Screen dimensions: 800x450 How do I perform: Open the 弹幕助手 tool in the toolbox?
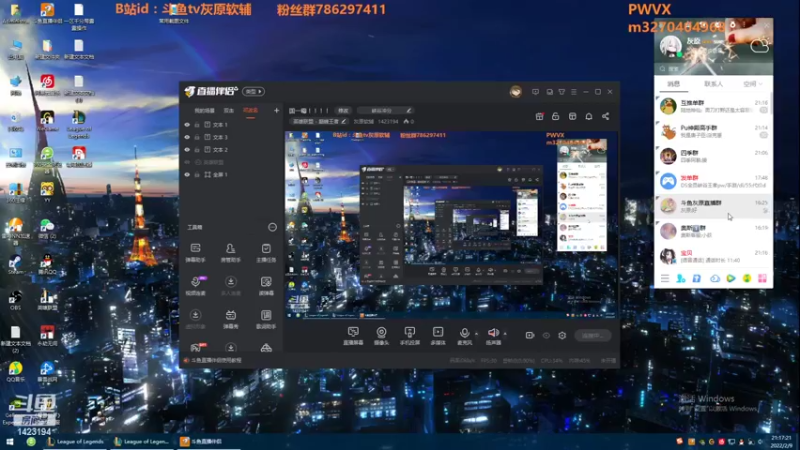pyautogui.click(x=195, y=253)
